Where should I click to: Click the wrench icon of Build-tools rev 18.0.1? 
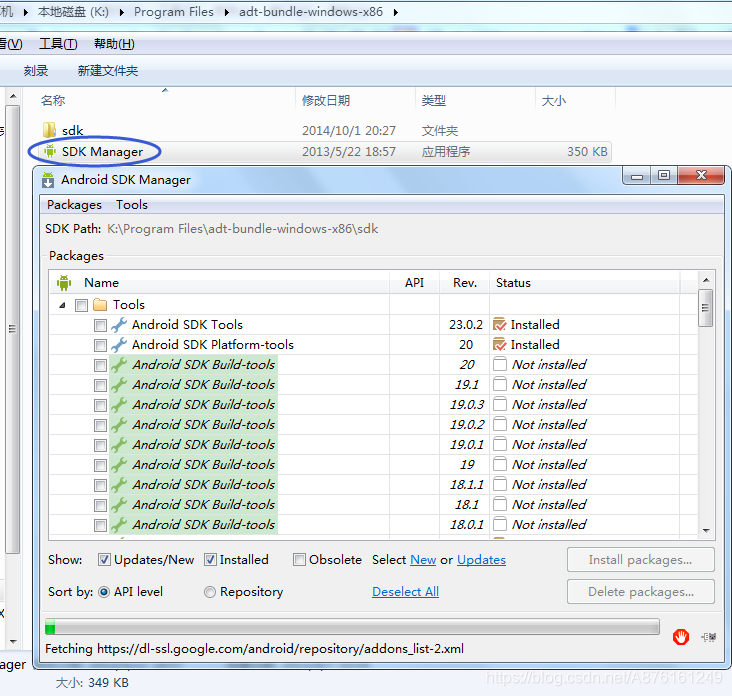(119, 525)
